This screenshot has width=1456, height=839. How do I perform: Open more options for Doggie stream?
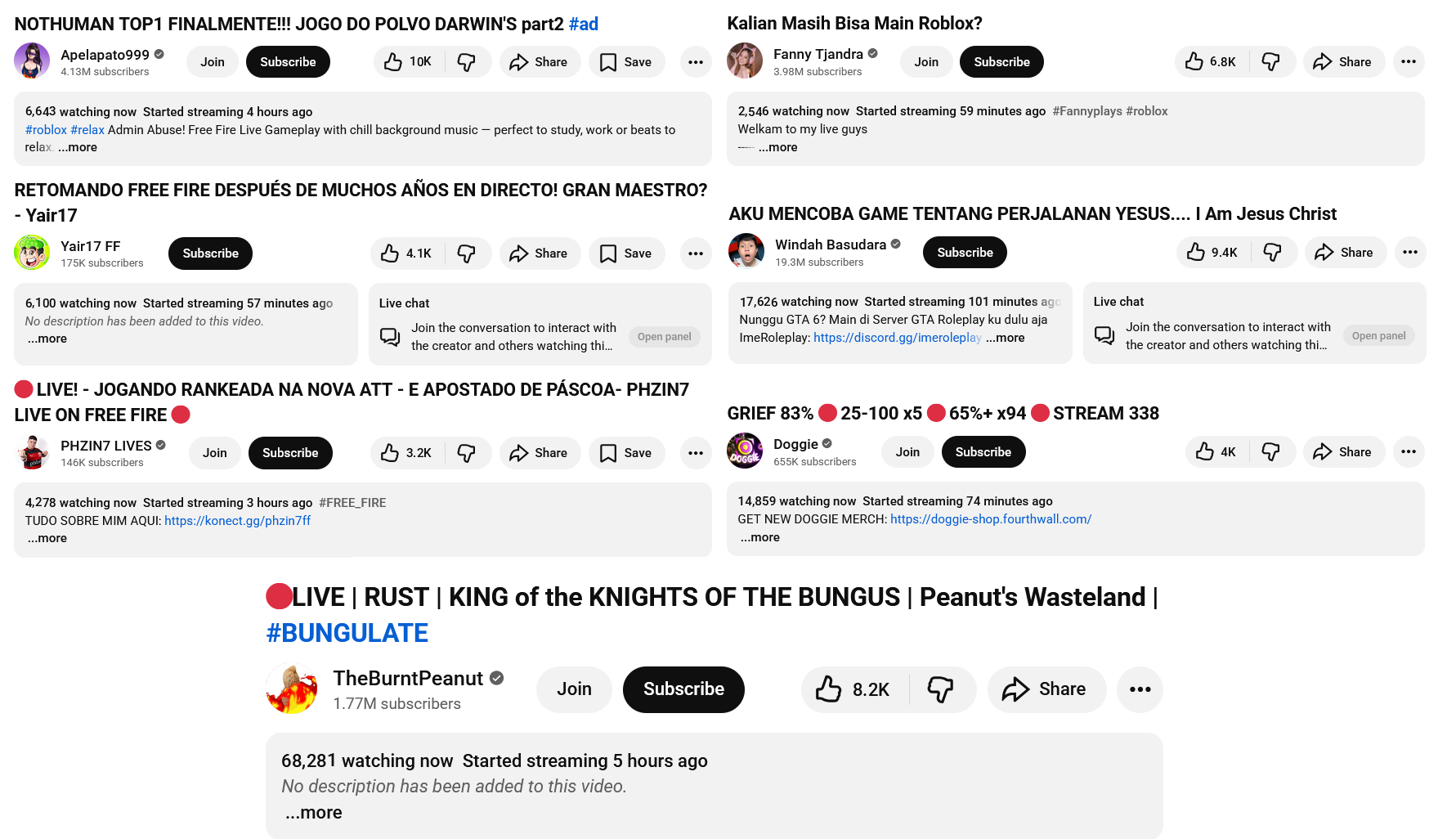pyautogui.click(x=1408, y=452)
